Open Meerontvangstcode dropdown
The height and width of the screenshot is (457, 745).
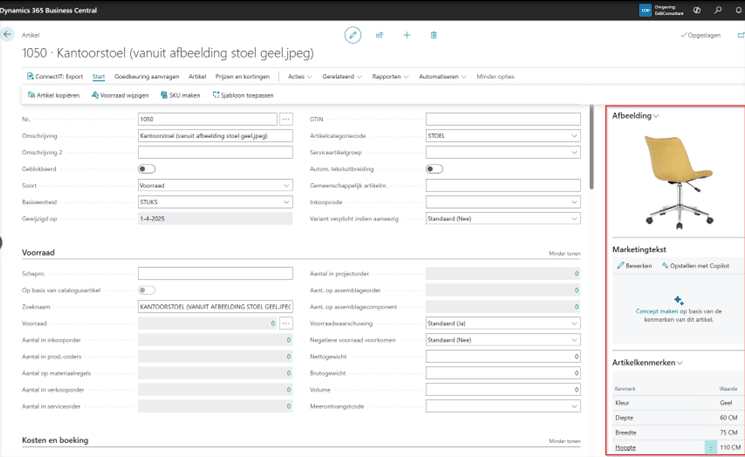[x=574, y=407]
